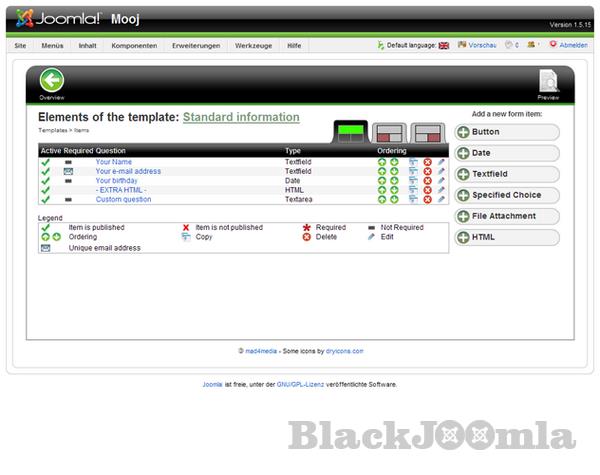This screenshot has height=475, width=600.
Task: Click the UK flag default language icon
Action: pos(444,45)
